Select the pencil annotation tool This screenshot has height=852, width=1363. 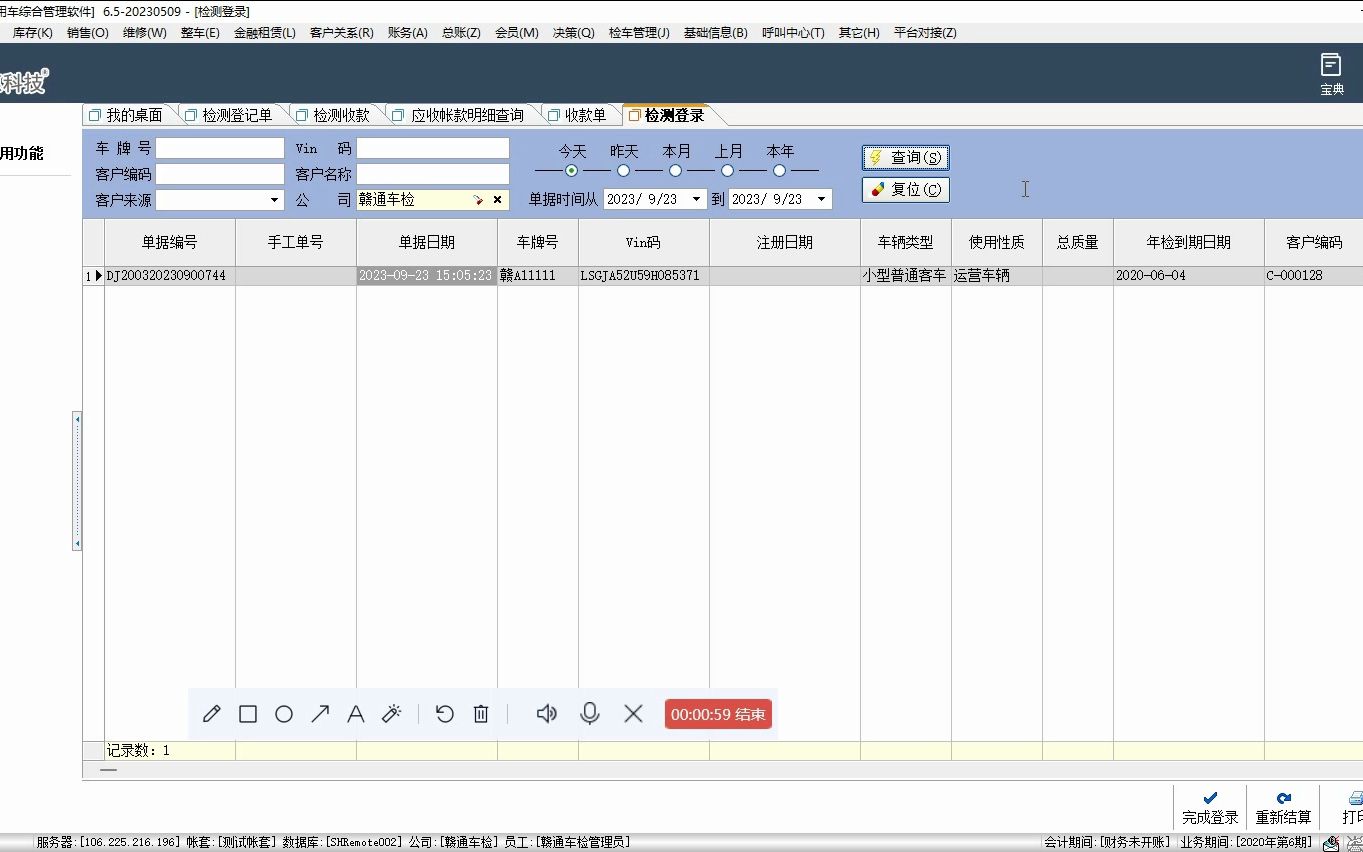click(211, 713)
